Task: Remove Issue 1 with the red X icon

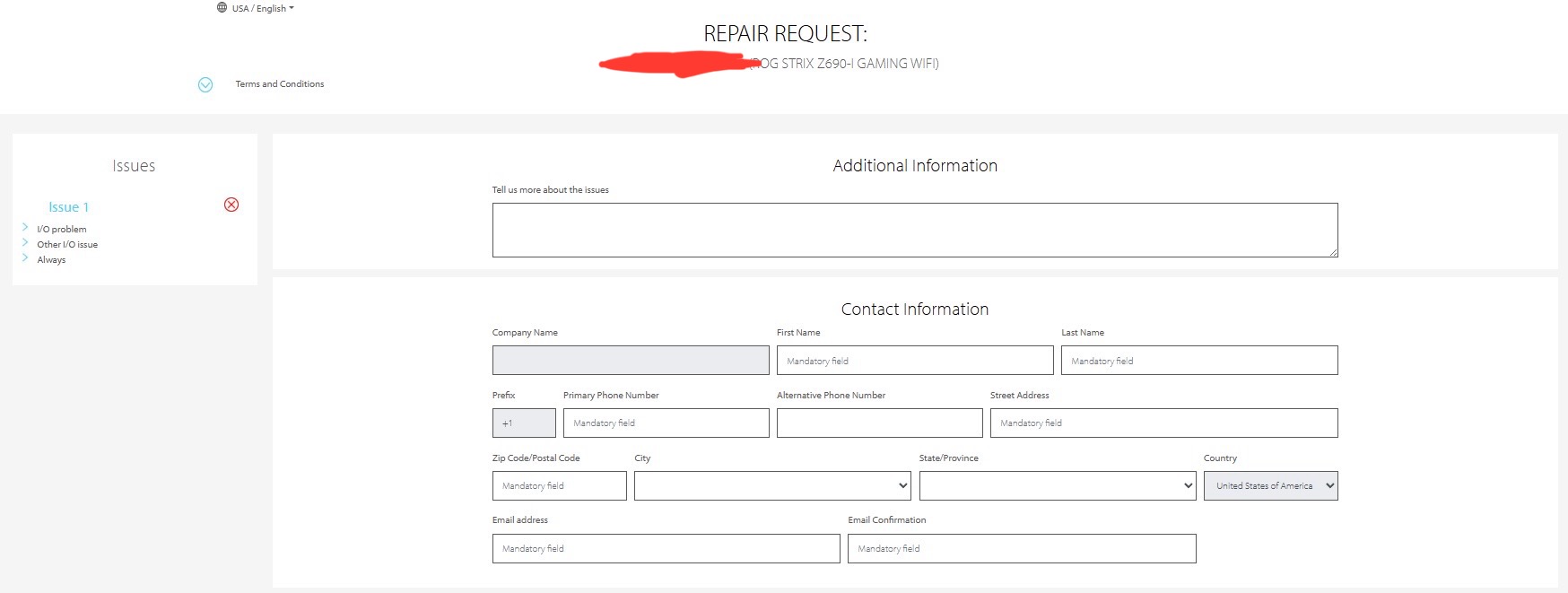Action: tap(231, 205)
